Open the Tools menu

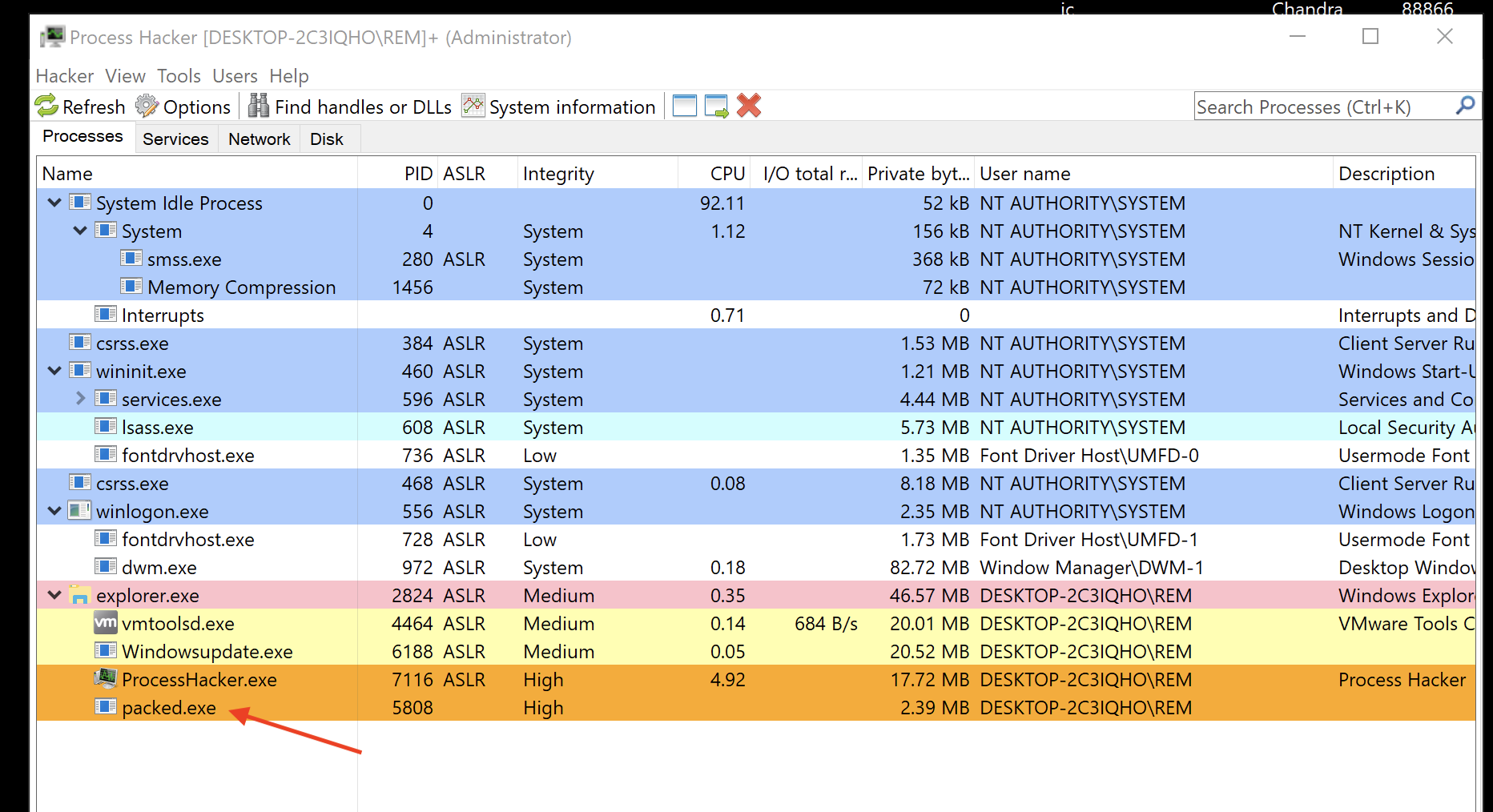179,76
